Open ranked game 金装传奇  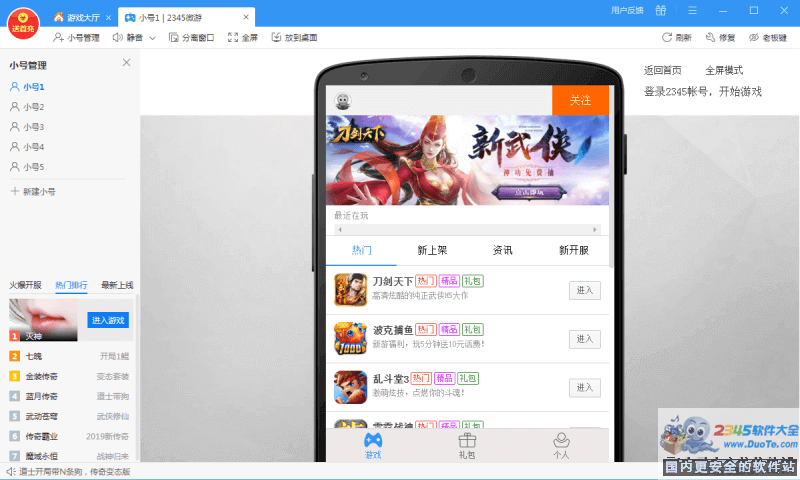coord(69,376)
